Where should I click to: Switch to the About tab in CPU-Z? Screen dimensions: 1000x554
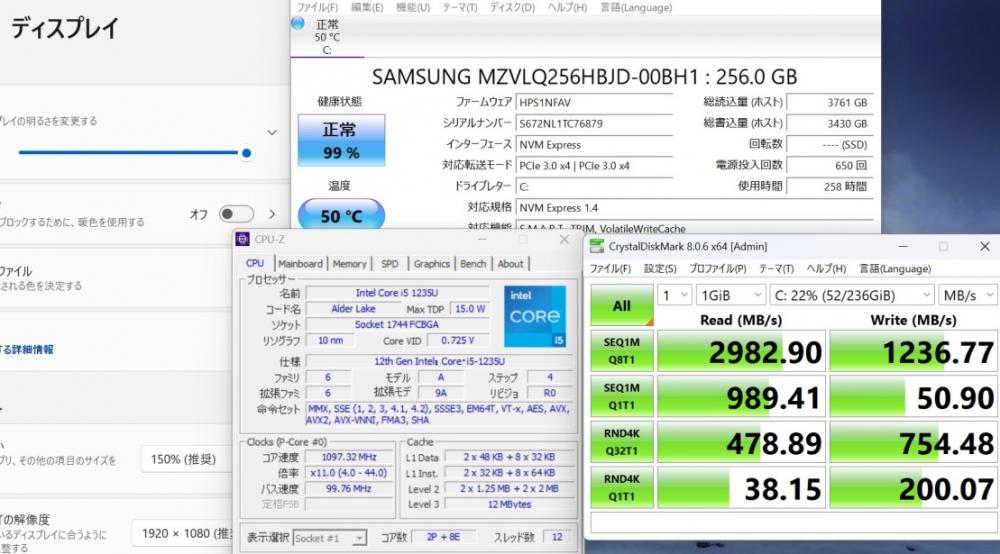tap(510, 263)
